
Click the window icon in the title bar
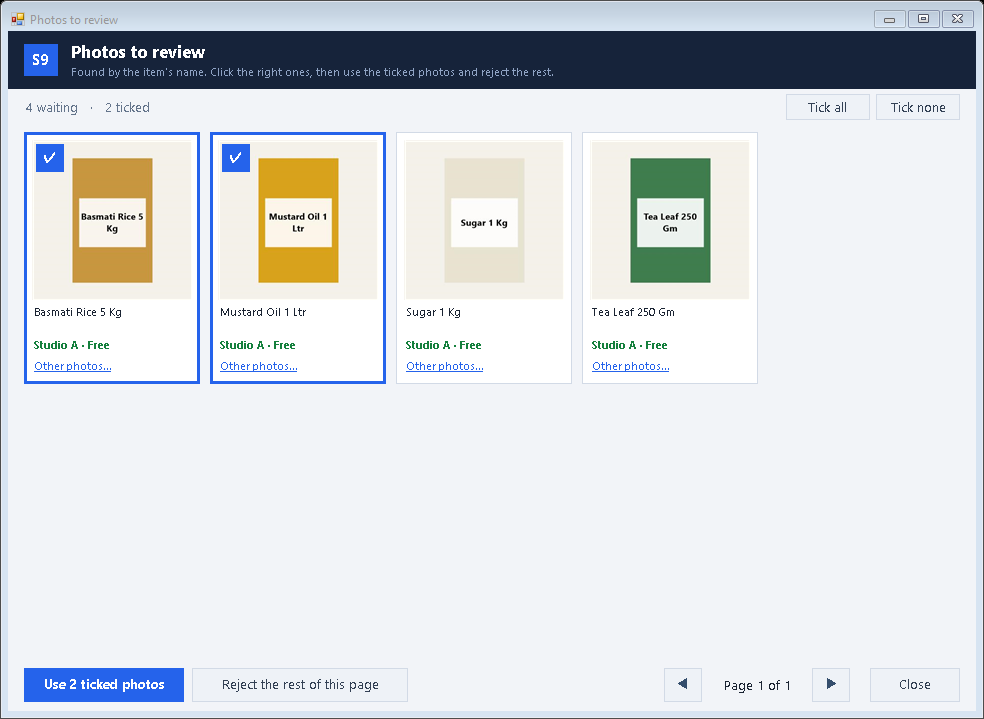18,19
